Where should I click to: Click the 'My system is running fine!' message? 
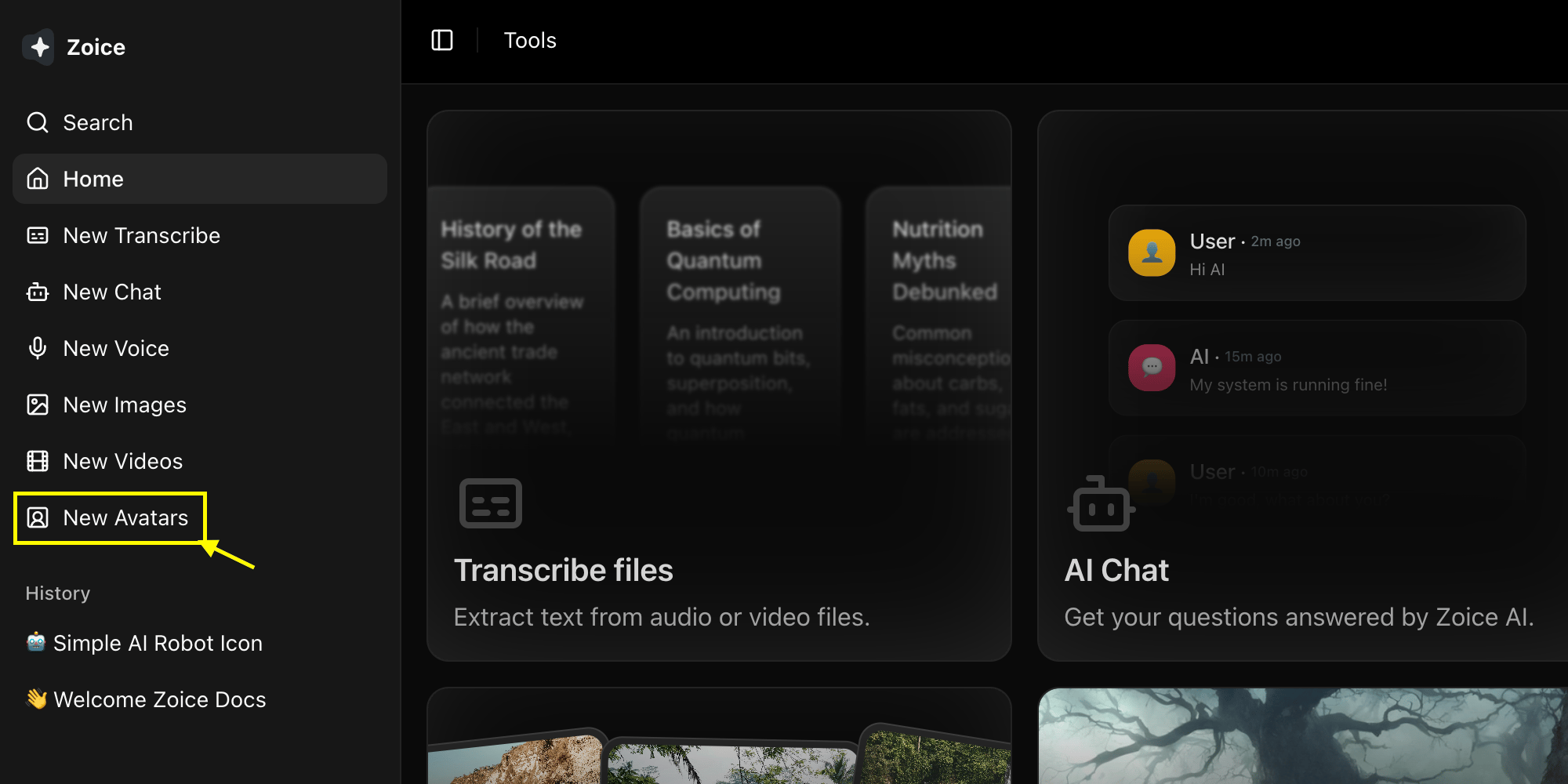1317,368
